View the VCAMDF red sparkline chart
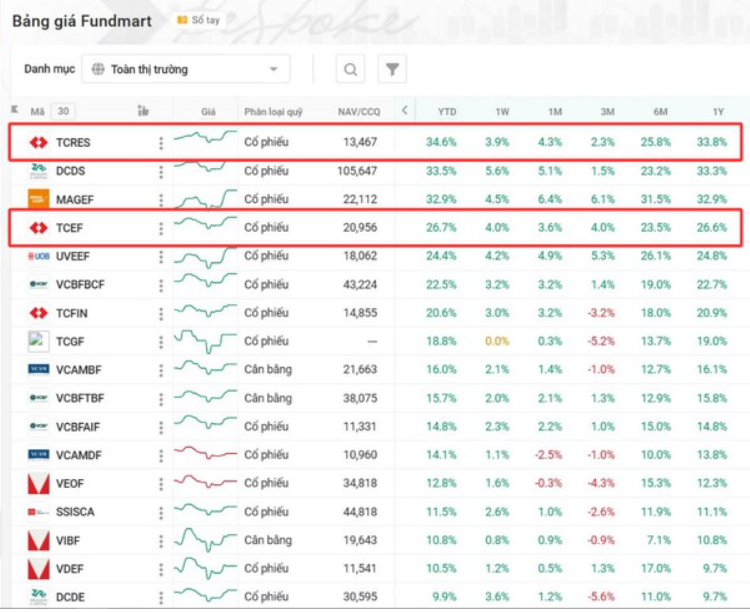750x613 pixels. (205, 452)
